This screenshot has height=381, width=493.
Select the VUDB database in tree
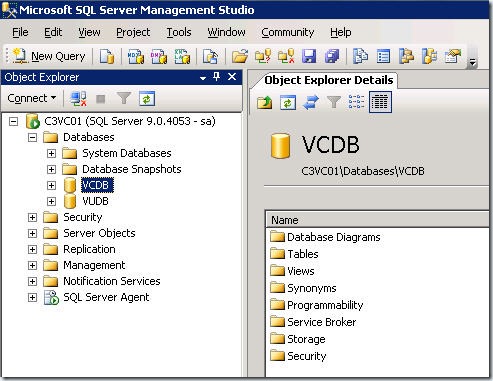95,201
